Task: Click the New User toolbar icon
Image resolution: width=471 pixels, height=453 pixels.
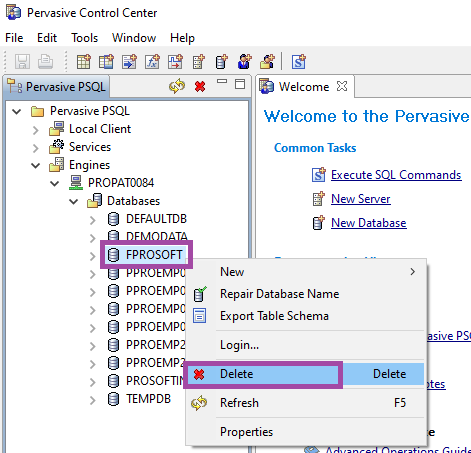Action: coord(244,62)
